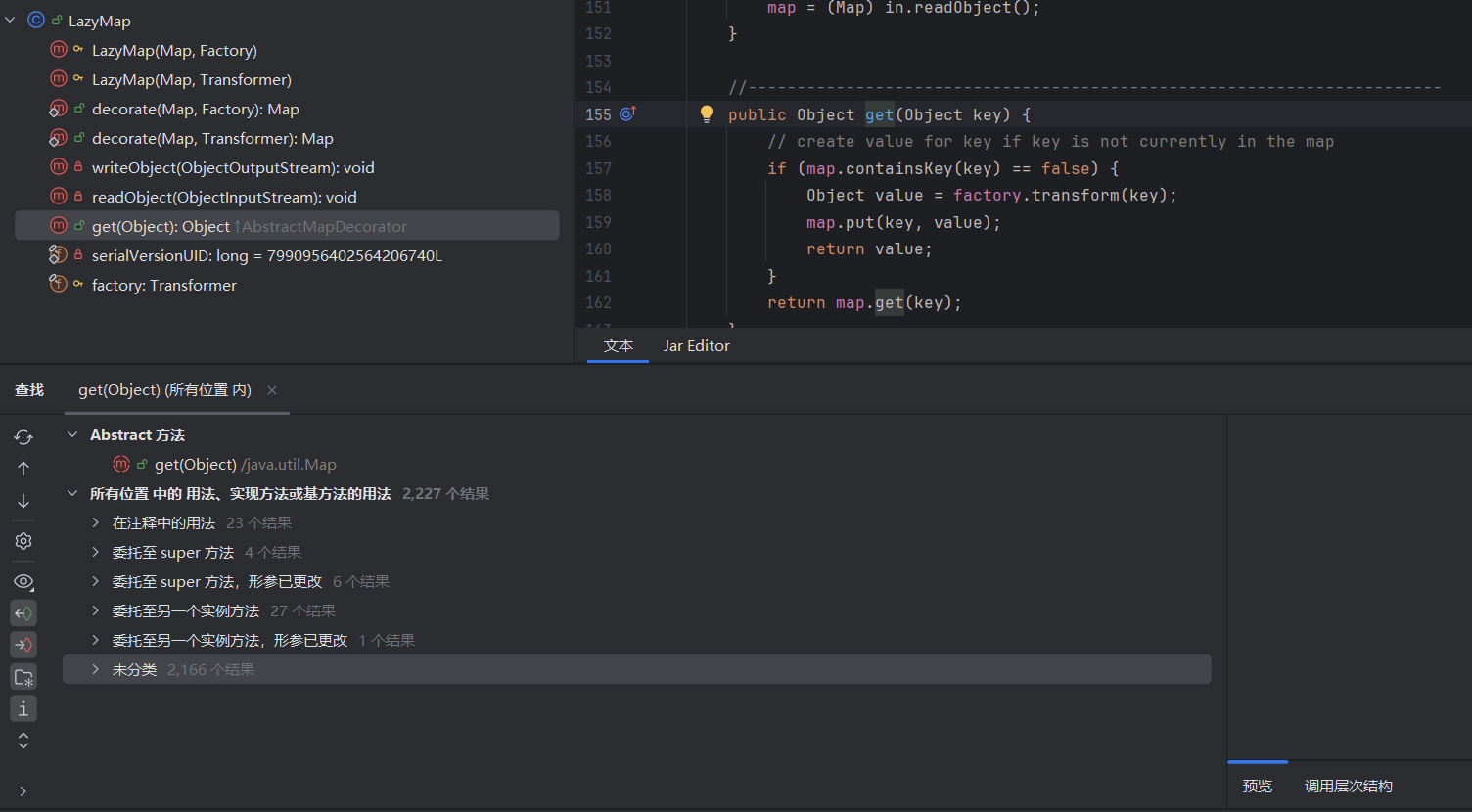Toggle the info button in find toolbar
This screenshot has width=1472, height=812.
tap(23, 708)
